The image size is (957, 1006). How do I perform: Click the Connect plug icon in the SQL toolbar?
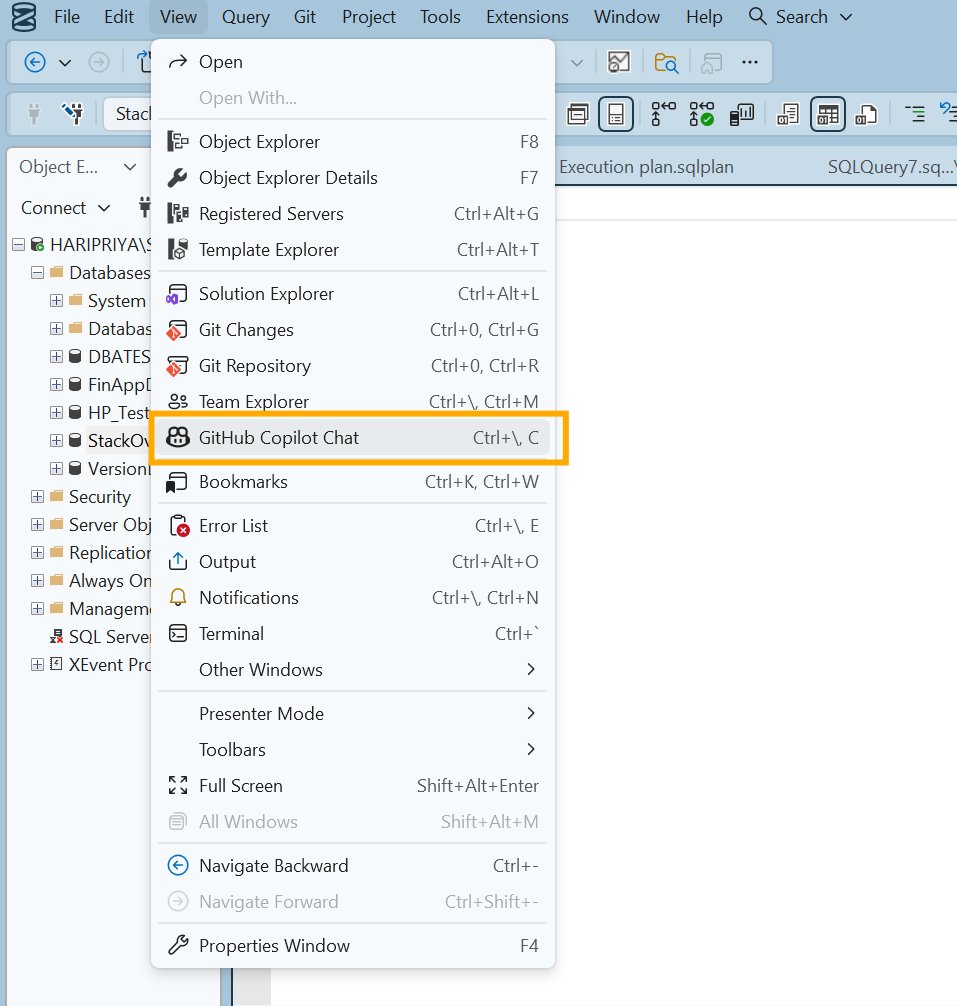34,114
